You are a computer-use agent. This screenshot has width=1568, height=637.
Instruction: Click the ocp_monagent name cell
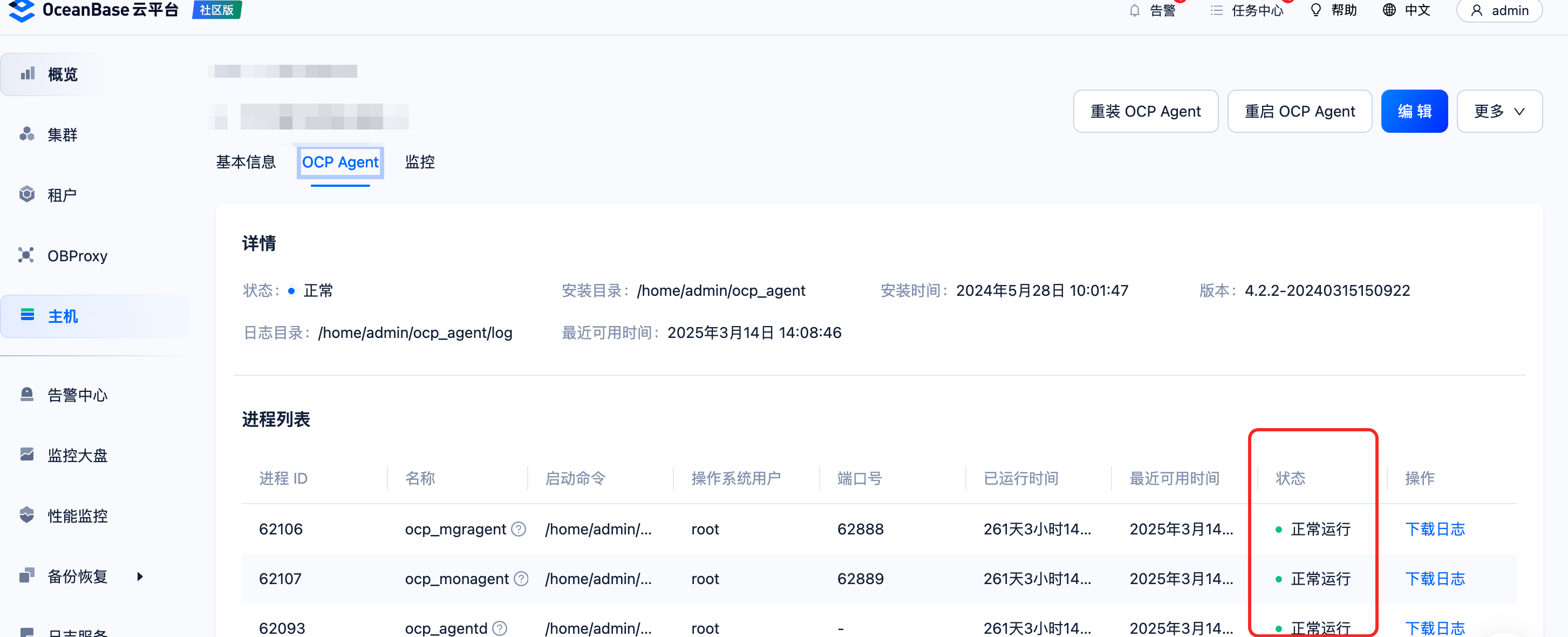456,579
